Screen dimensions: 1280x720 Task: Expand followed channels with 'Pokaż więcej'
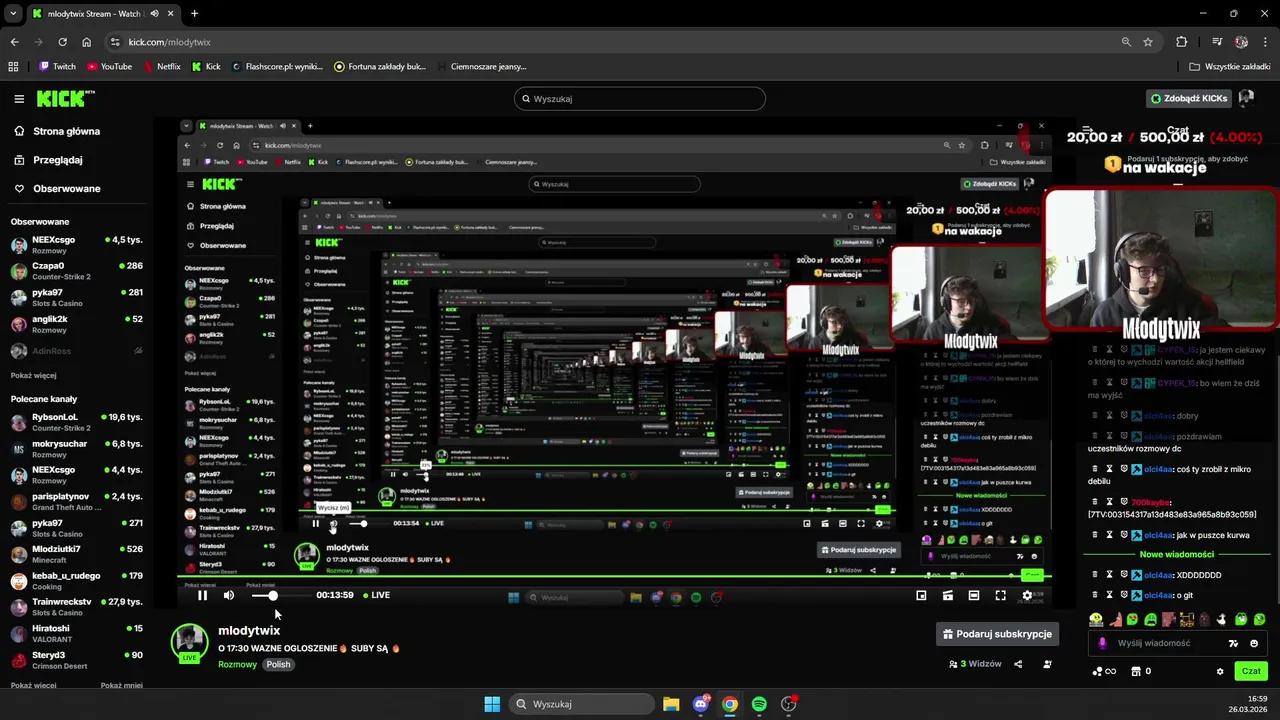coord(33,375)
